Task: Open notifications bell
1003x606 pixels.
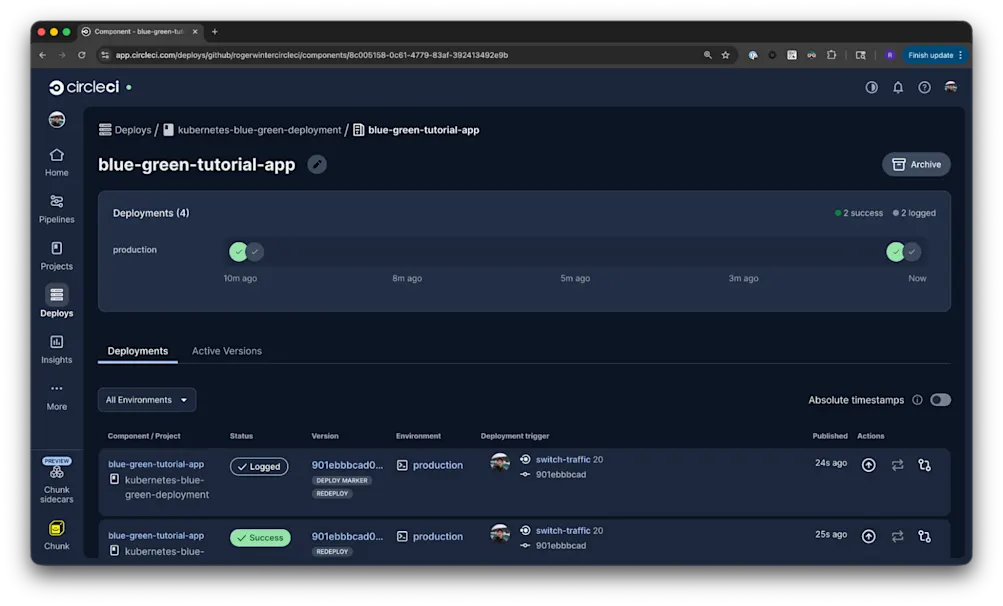Action: [x=898, y=87]
